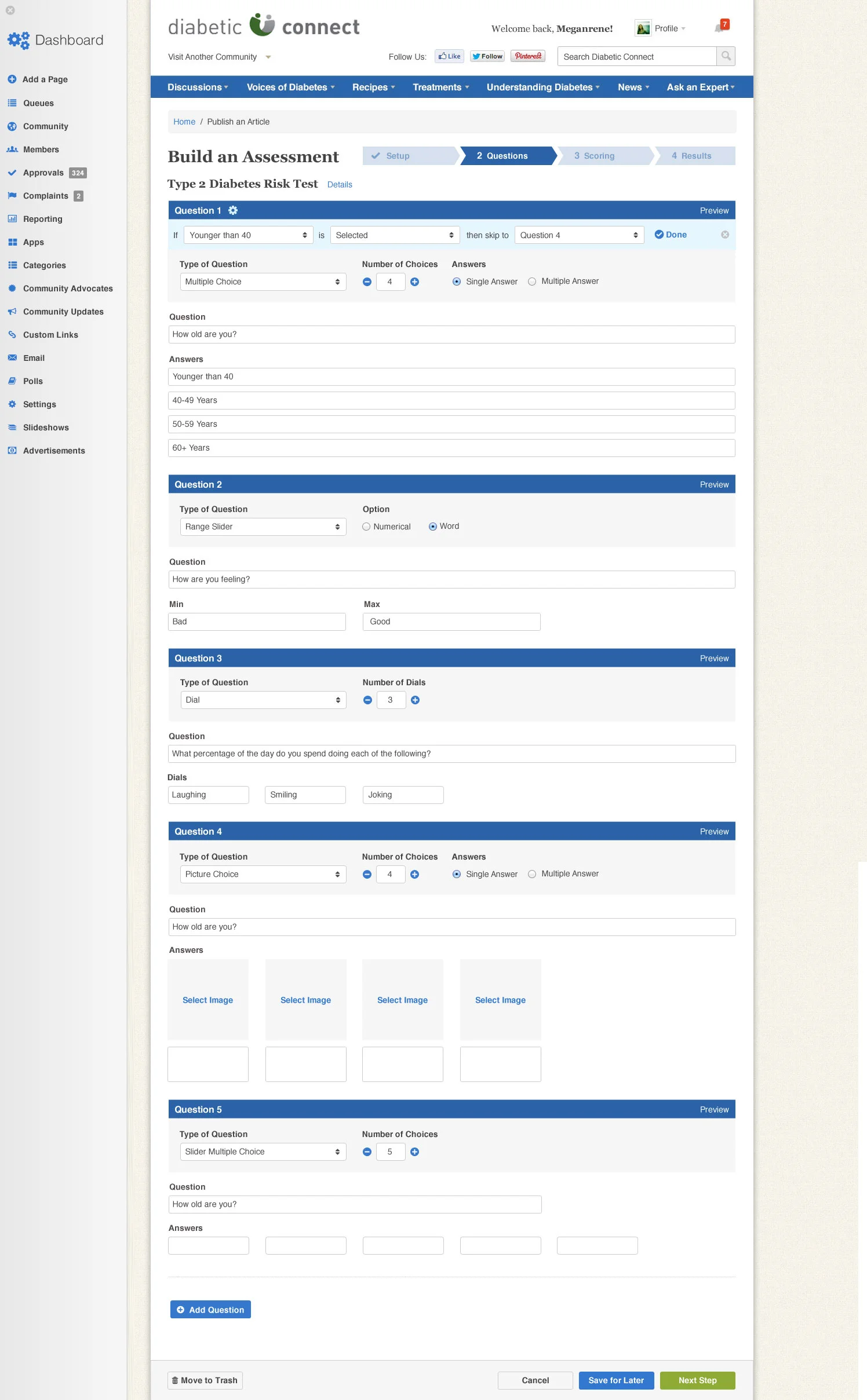Open the Picture Choice question type dropdown

point(263,875)
